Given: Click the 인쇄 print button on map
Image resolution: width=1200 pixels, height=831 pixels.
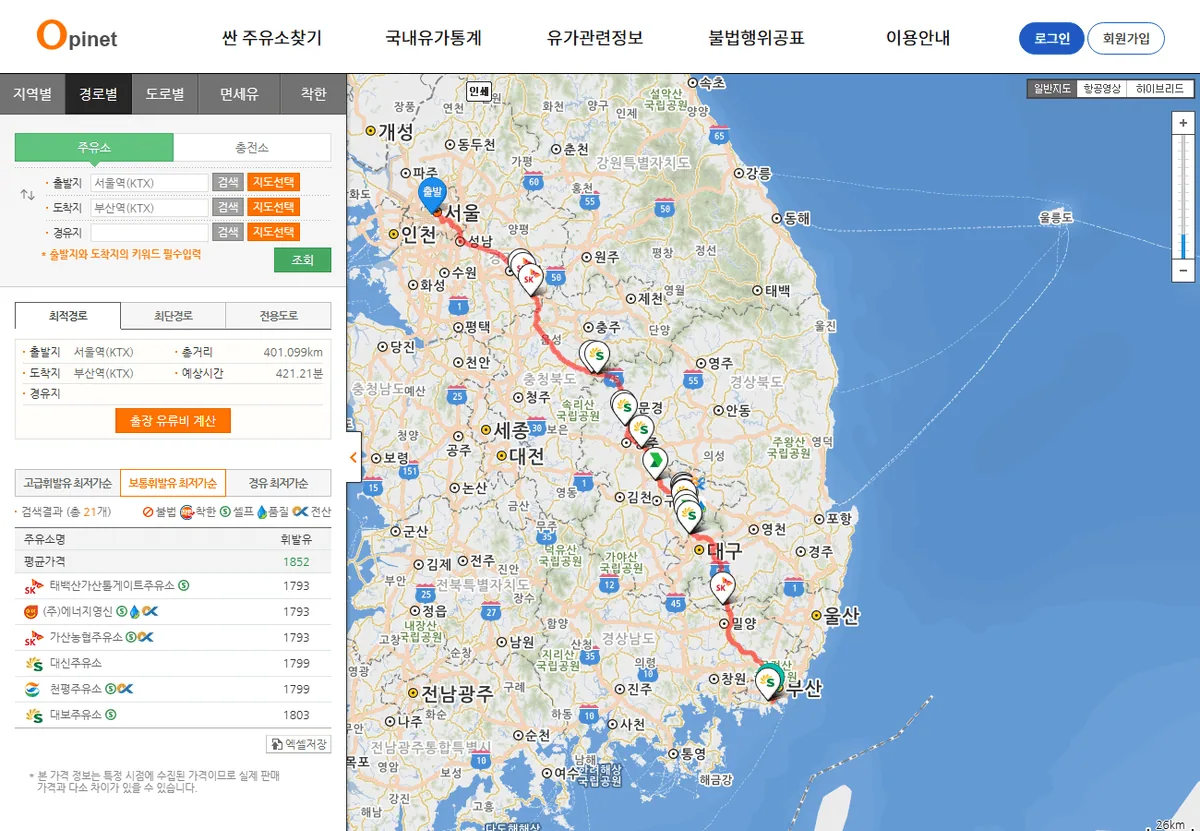Looking at the screenshot, I should [479, 92].
